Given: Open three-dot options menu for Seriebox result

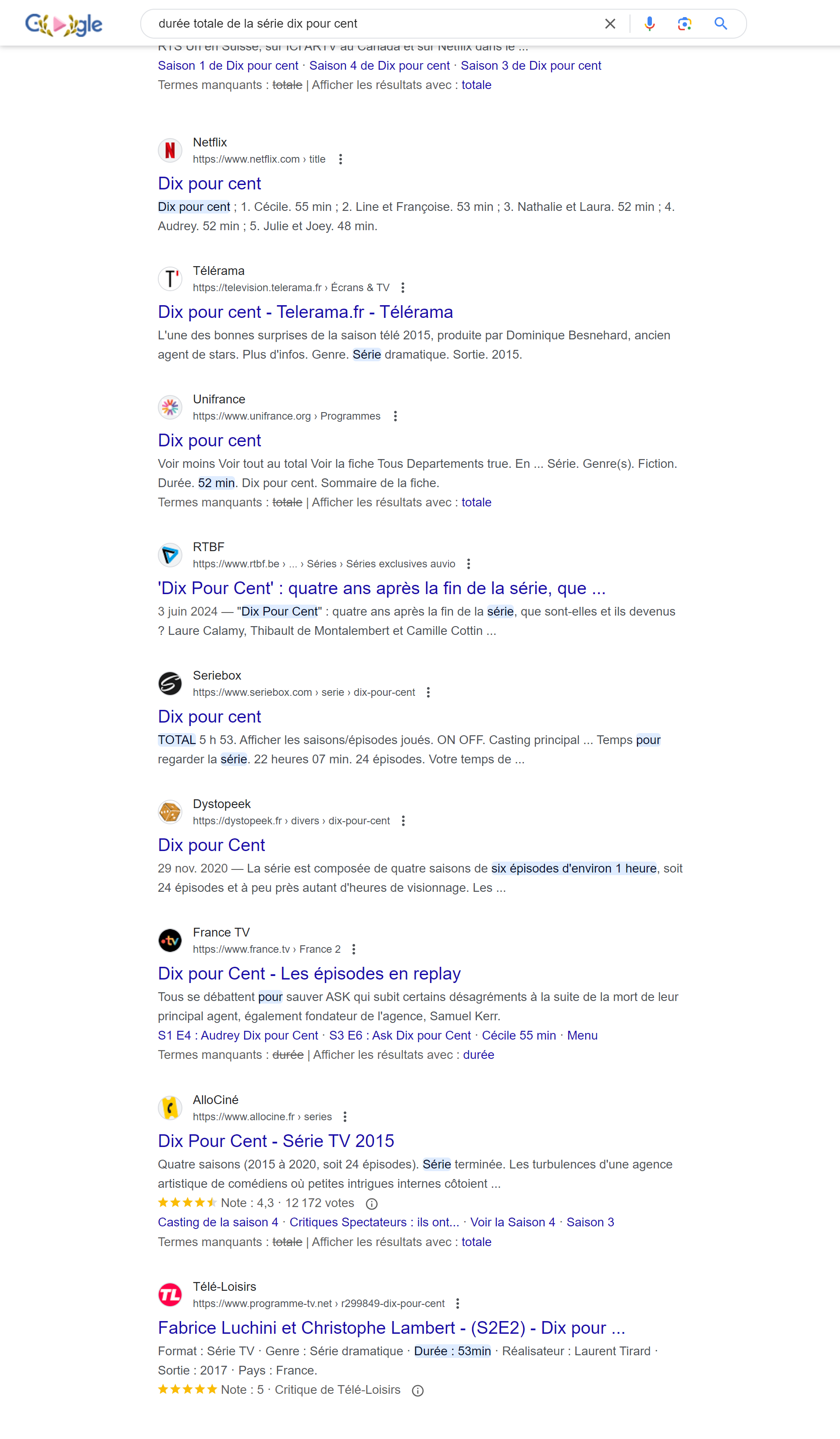Looking at the screenshot, I should click(428, 693).
